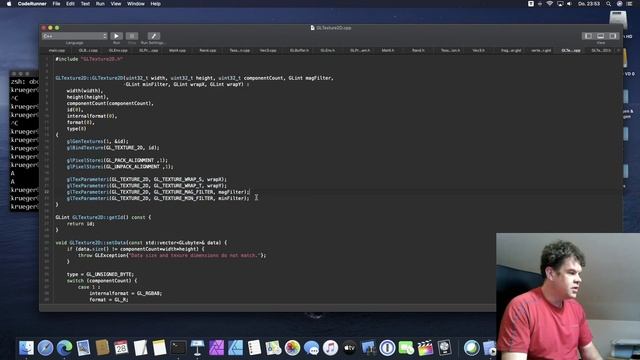This screenshot has height=360, width=640.
Task: Open Spotlight search magnifier icon
Action: click(x=609, y=4)
